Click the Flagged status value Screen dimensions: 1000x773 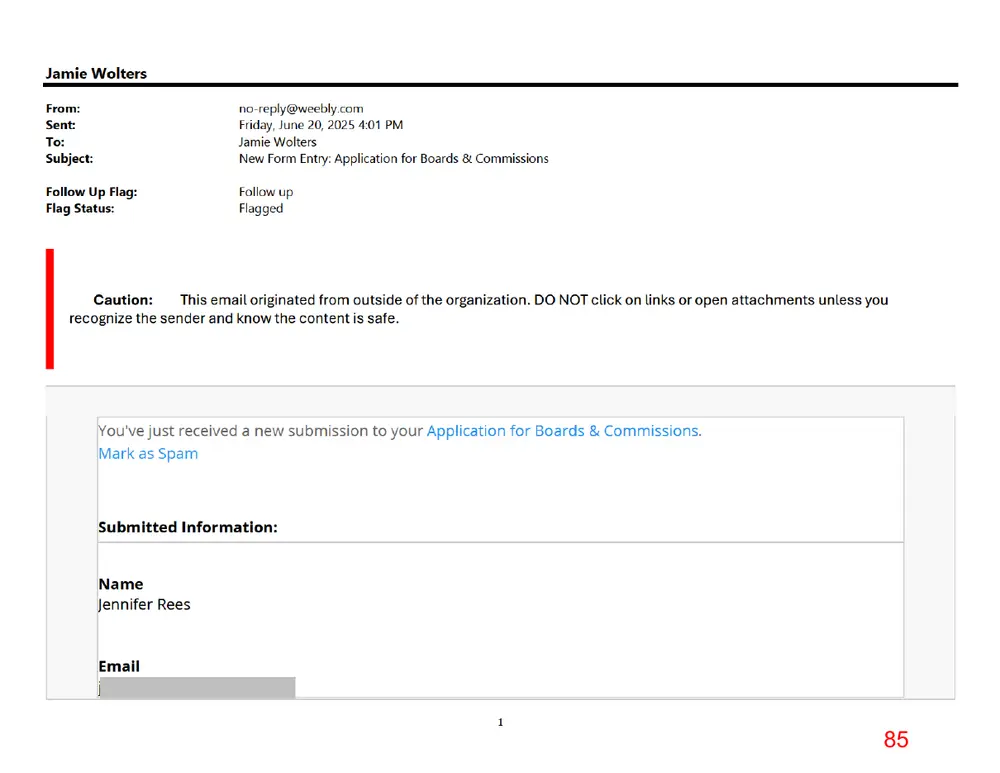point(261,209)
